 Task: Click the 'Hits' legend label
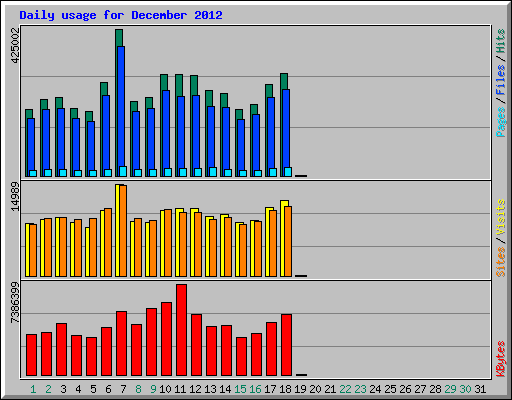(500, 41)
